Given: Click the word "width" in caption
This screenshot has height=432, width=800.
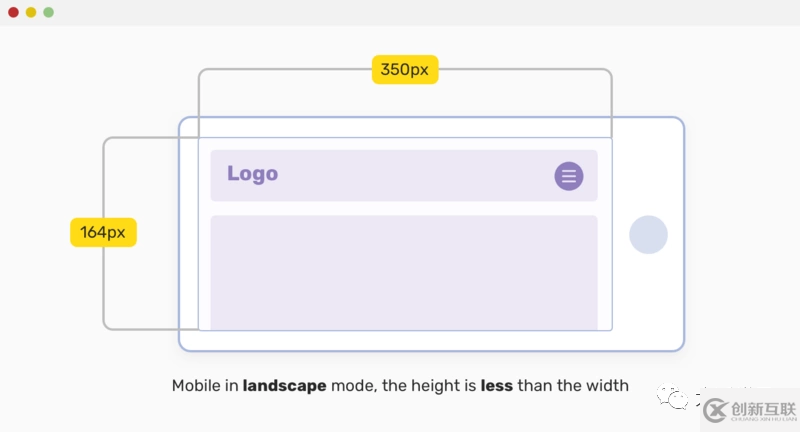Looking at the screenshot, I should coord(608,386).
